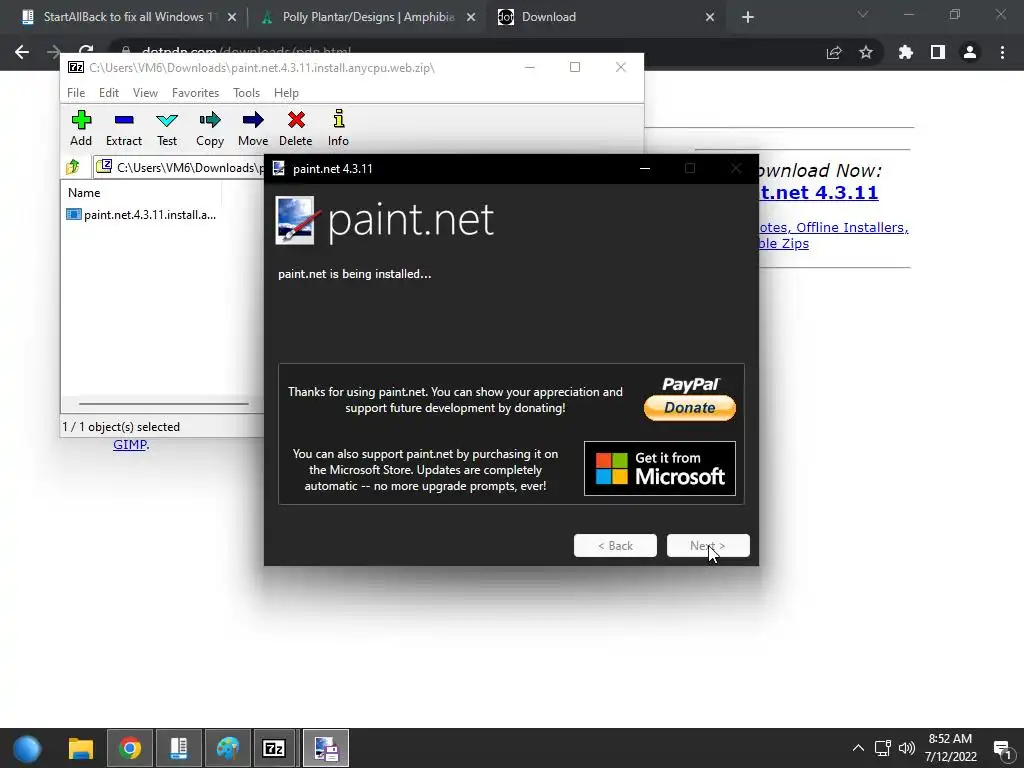Open a new Chrome tab
The width and height of the screenshot is (1024, 768).
click(748, 17)
